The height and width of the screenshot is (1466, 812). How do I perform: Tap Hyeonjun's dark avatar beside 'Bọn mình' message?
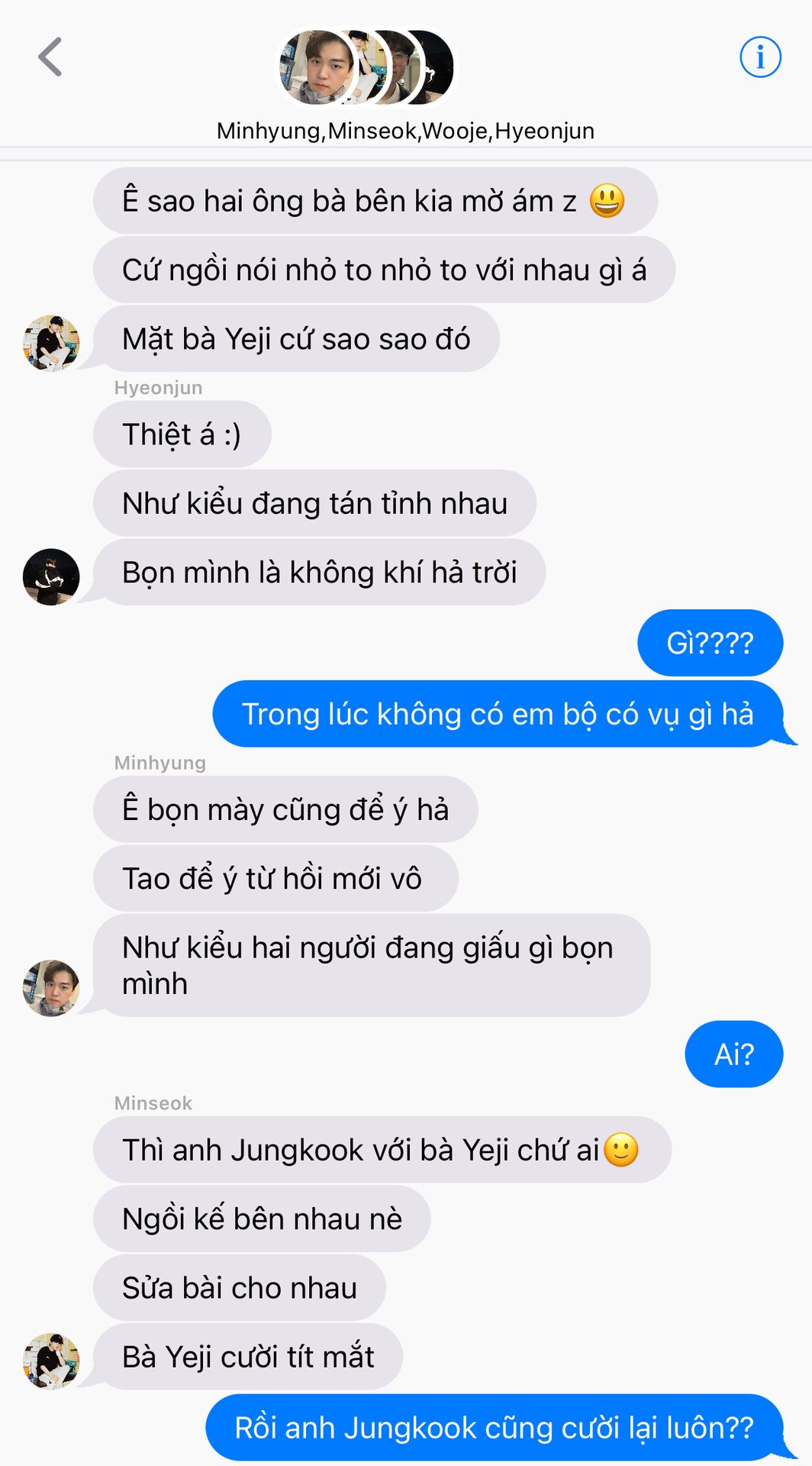click(x=51, y=576)
